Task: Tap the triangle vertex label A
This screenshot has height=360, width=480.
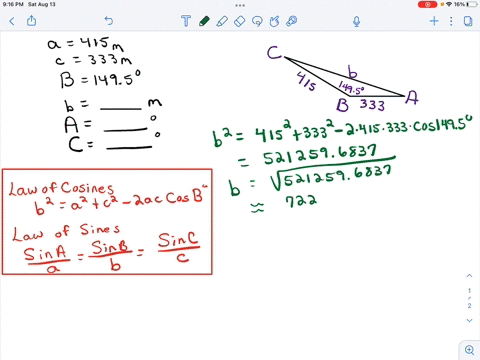Action: click(x=412, y=98)
